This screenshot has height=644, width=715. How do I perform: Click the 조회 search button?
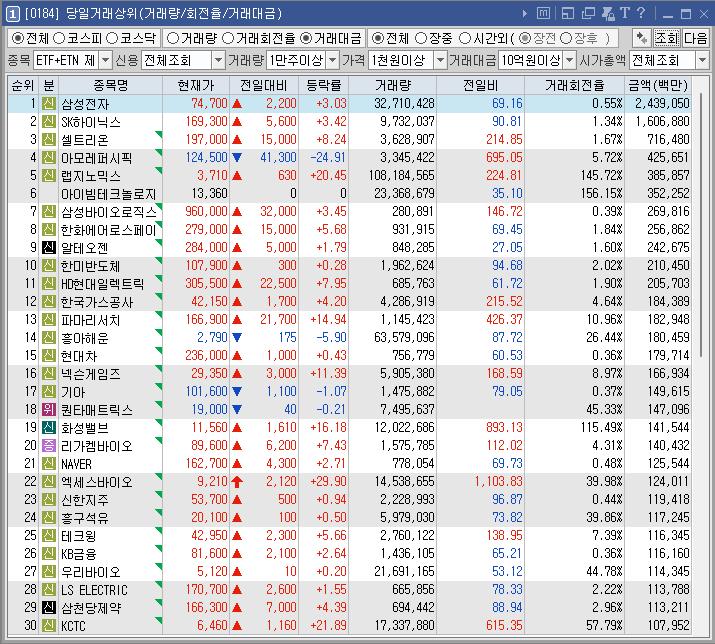point(667,38)
